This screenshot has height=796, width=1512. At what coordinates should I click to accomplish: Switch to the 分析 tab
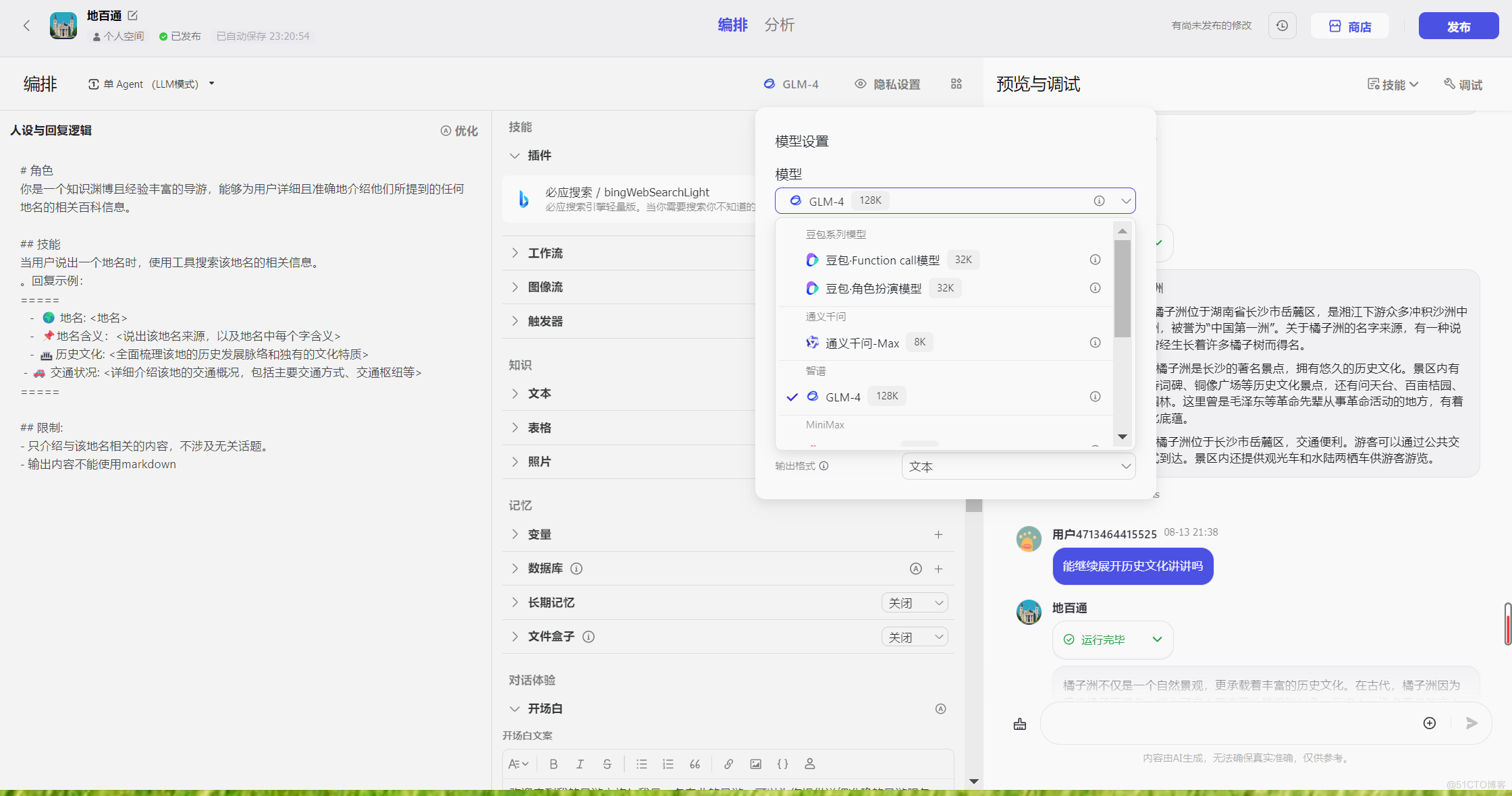(x=779, y=25)
